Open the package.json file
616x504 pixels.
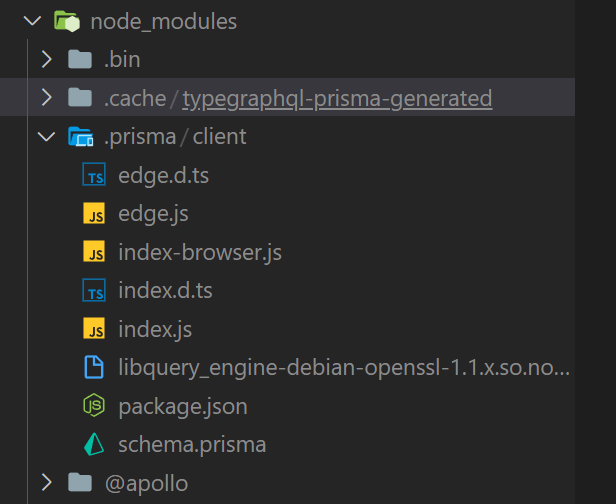183,407
